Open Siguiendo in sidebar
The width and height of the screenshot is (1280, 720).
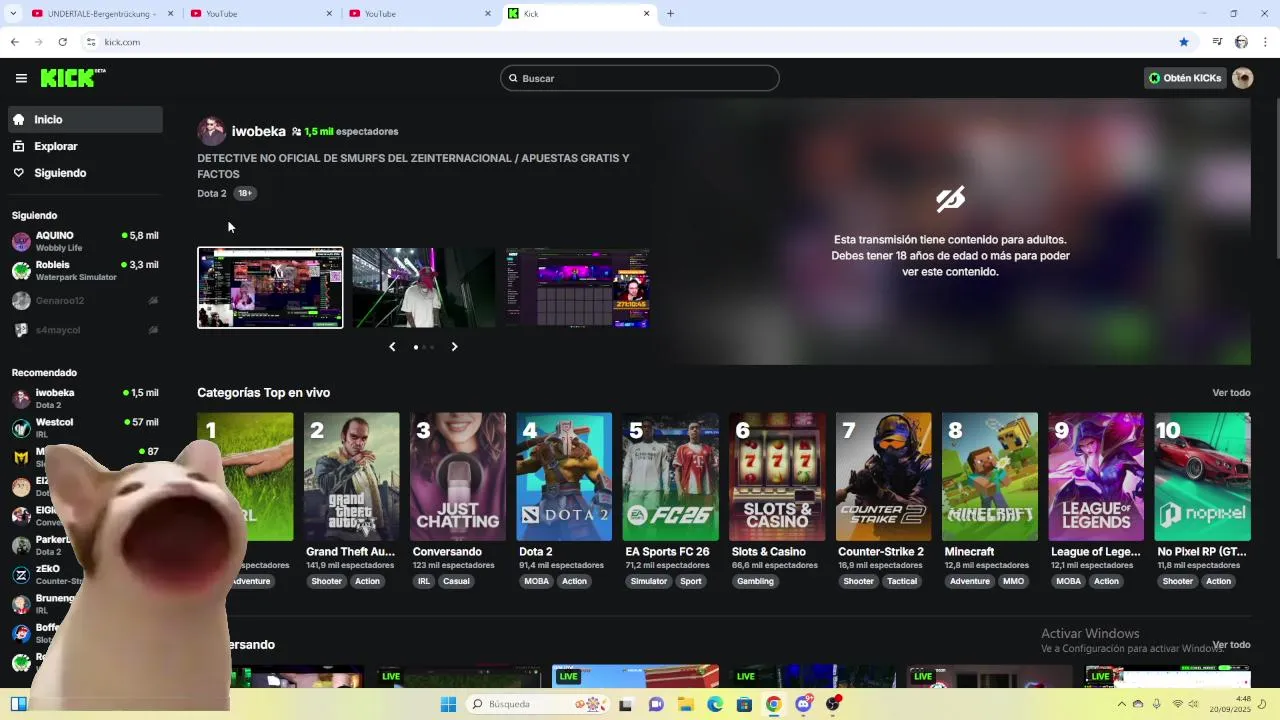pos(85,173)
